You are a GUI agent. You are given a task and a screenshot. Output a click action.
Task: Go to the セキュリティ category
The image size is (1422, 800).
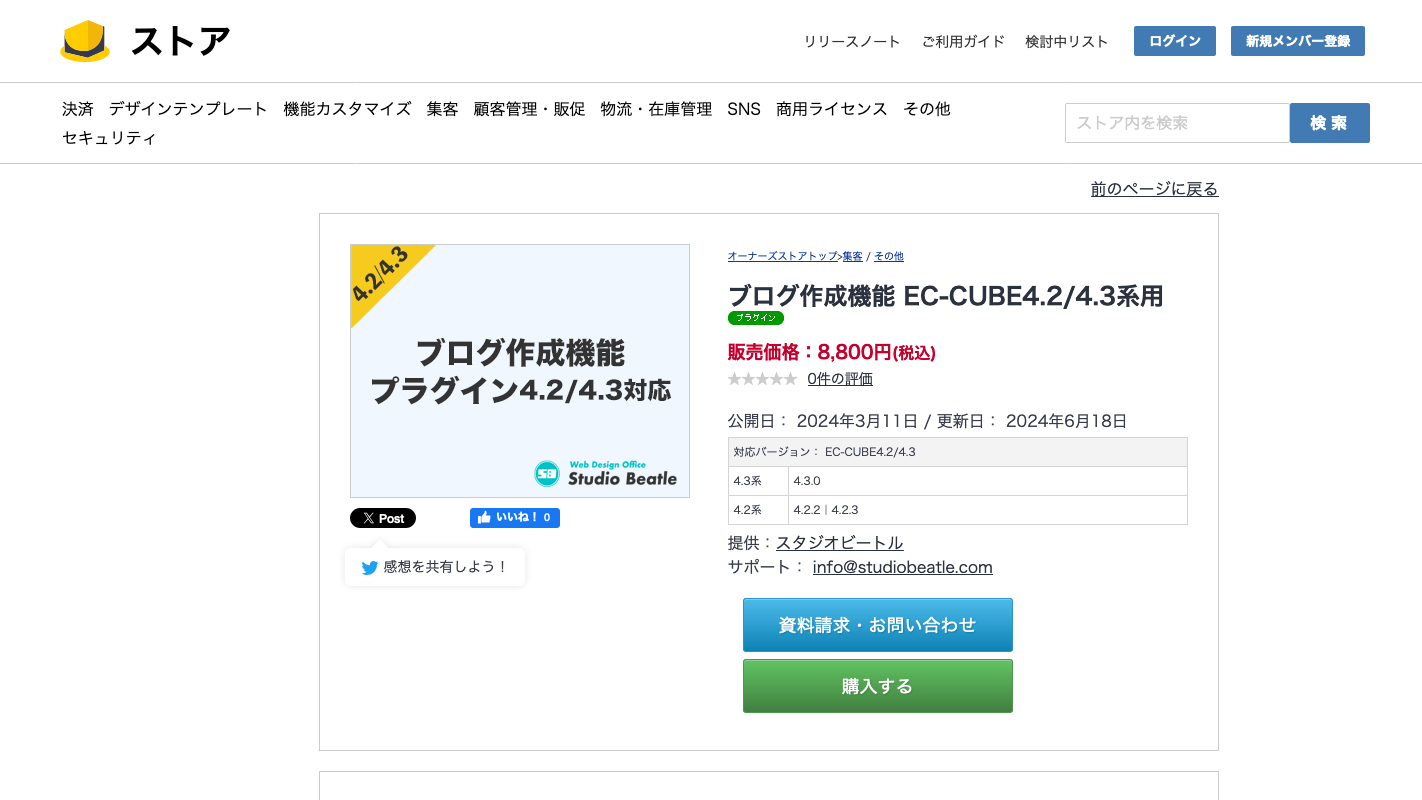(109, 138)
